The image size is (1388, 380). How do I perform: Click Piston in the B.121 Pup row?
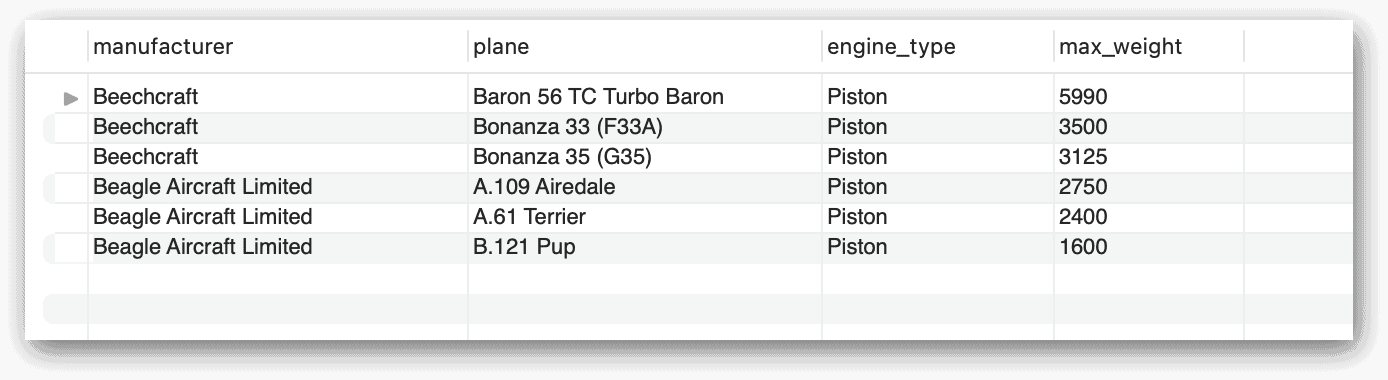click(x=857, y=247)
